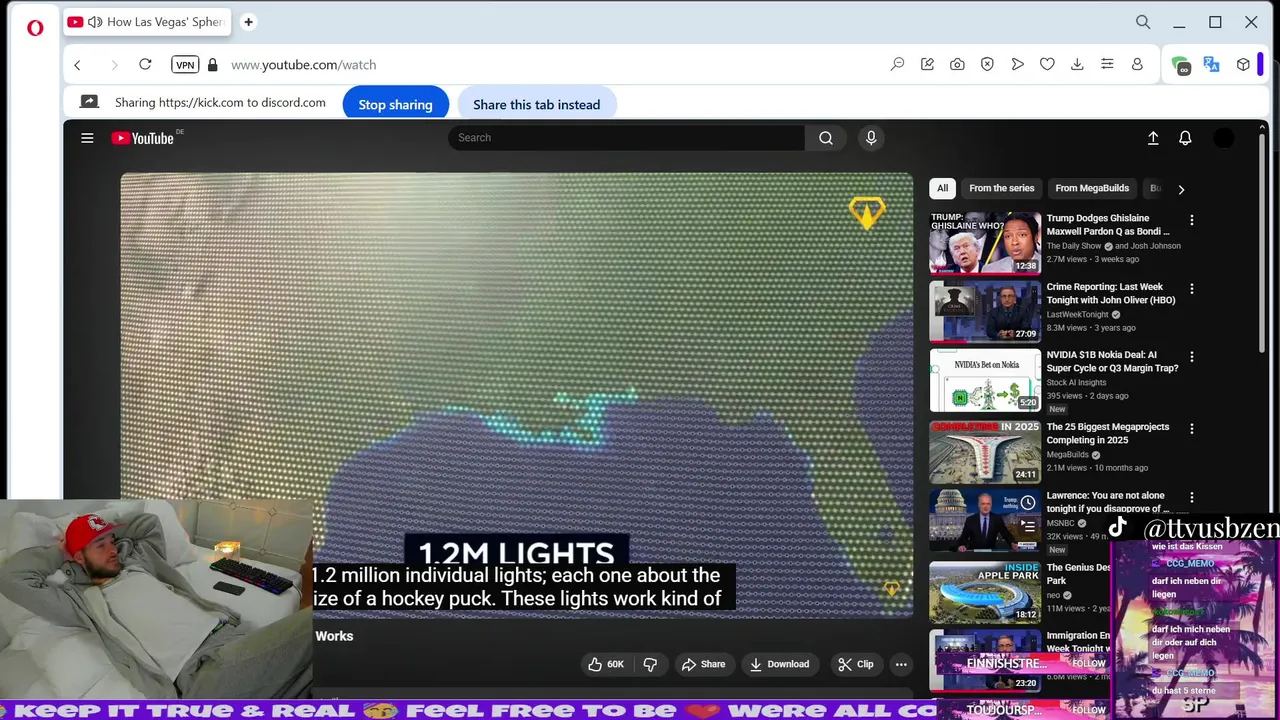Open the ad blocker shield icon
The image size is (1280, 720).
click(987, 64)
